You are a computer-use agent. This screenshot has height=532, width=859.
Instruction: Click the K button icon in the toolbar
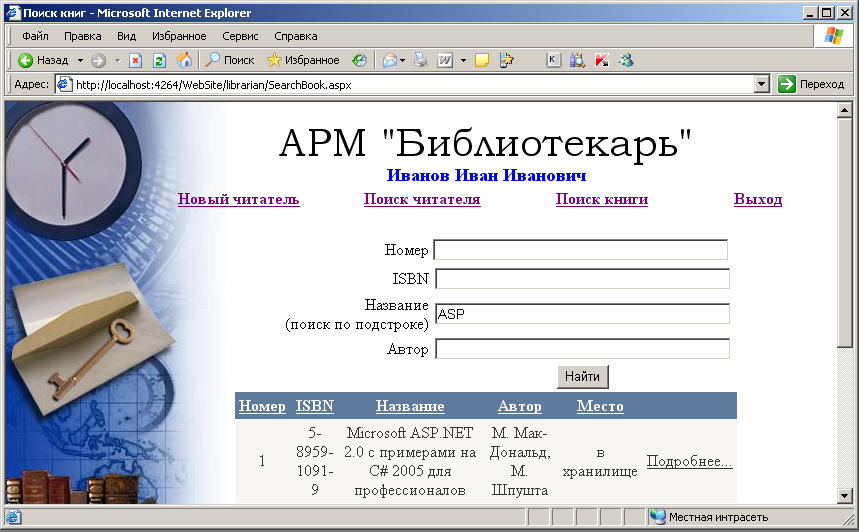pyautogui.click(x=553, y=60)
